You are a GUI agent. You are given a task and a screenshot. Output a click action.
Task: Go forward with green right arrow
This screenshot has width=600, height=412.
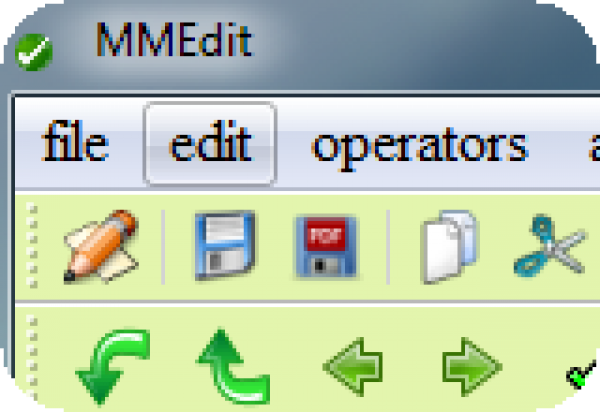pos(472,366)
